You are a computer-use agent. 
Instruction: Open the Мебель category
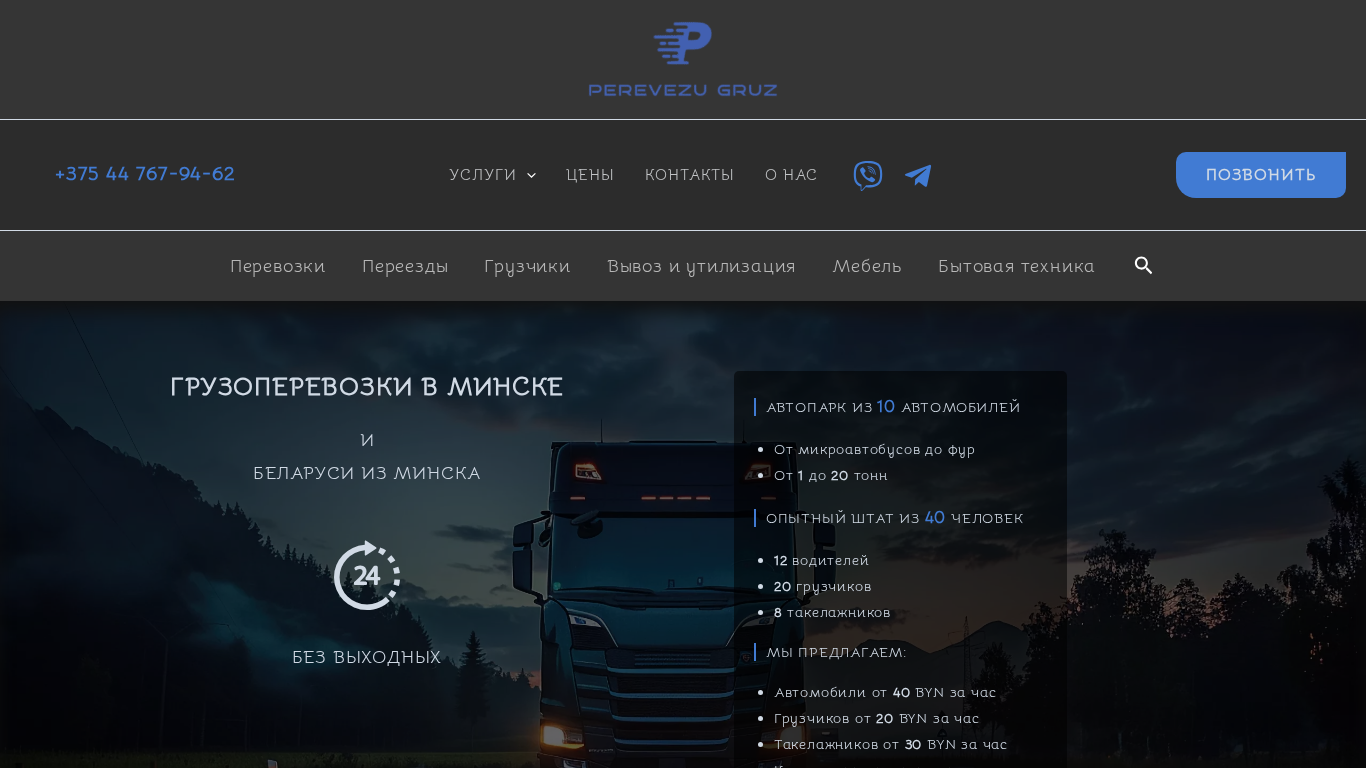click(x=867, y=266)
